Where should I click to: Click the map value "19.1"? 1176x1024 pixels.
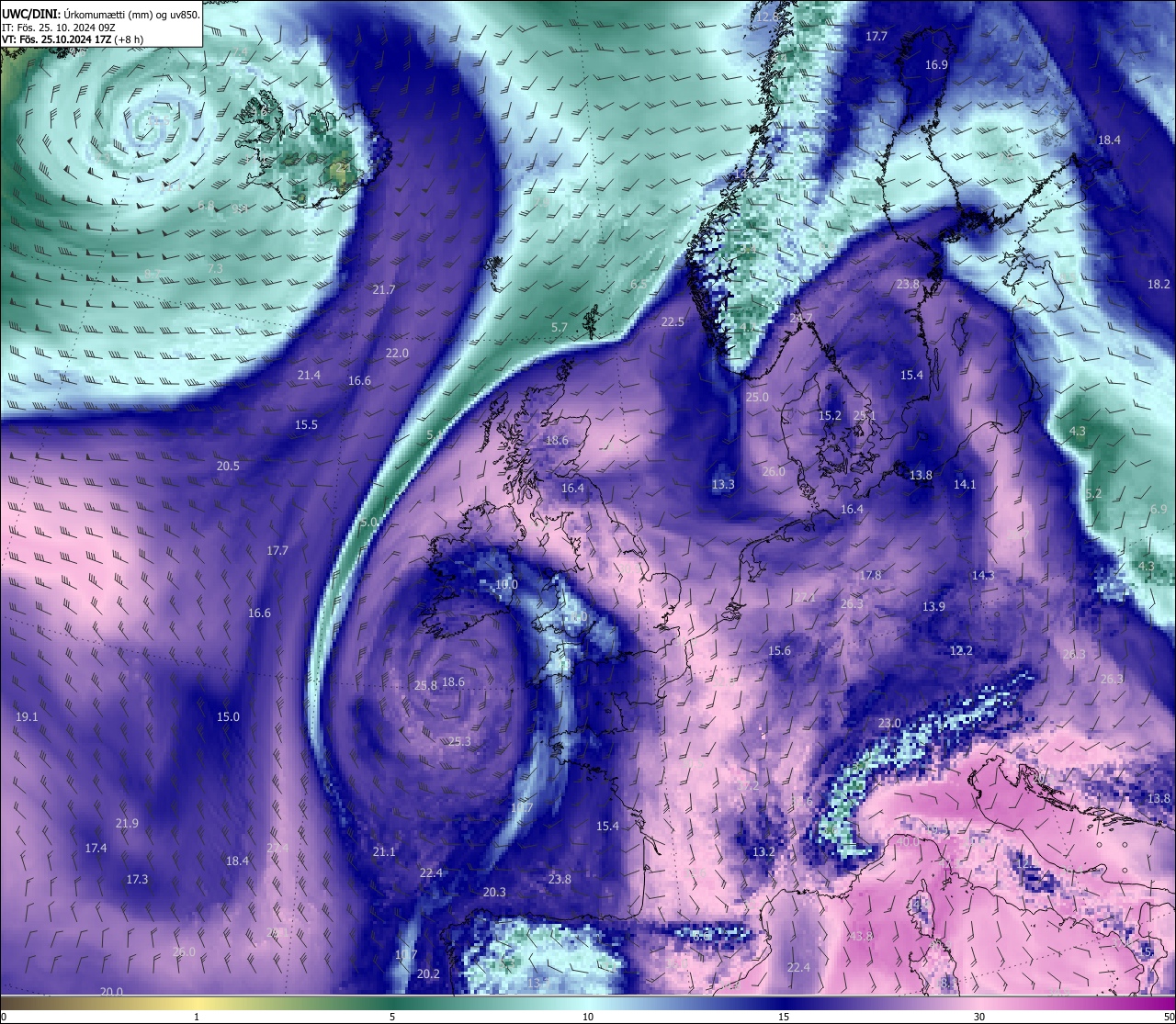click(x=27, y=717)
